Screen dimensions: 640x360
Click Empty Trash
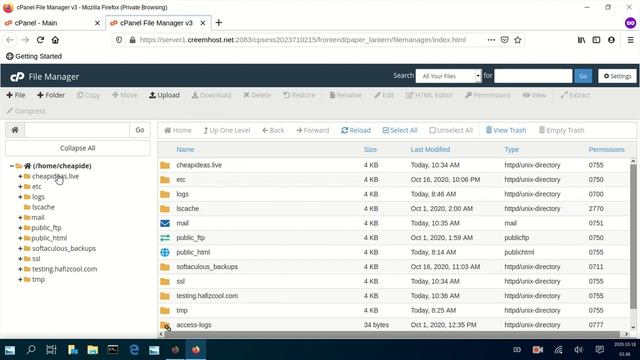tap(562, 130)
